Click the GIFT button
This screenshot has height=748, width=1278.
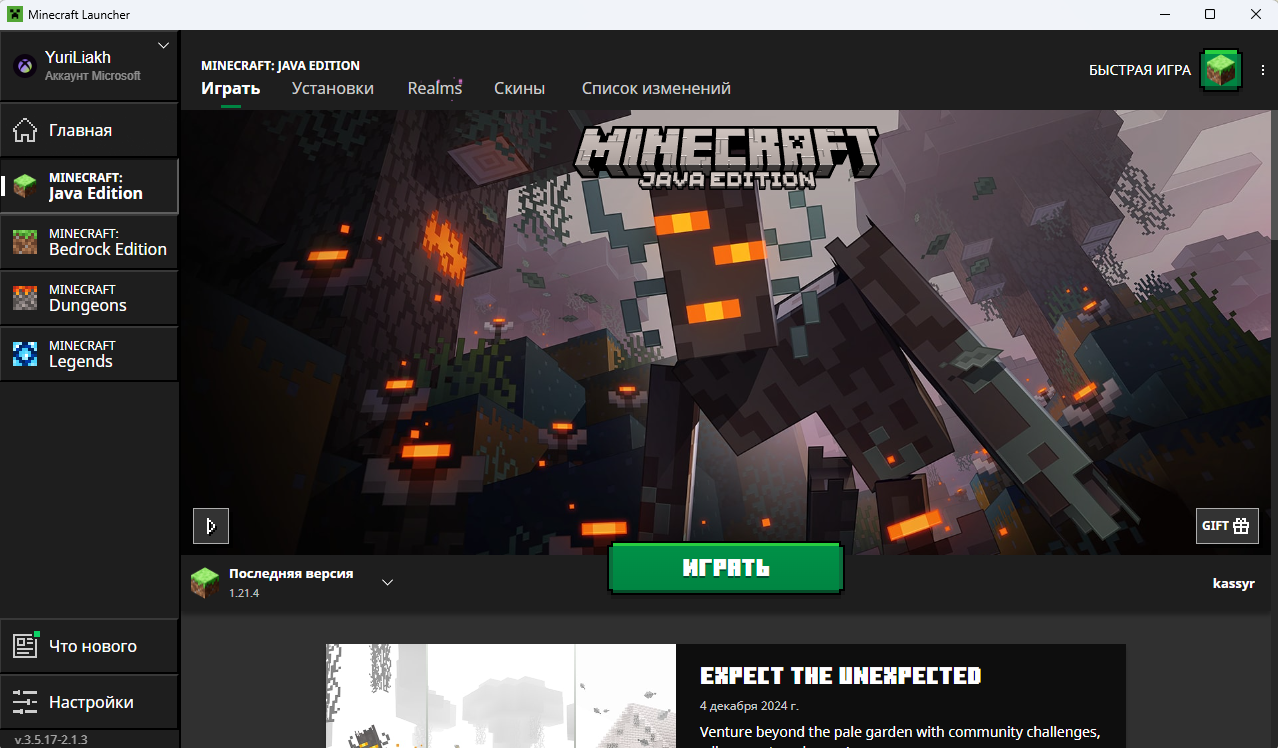pyautogui.click(x=1227, y=526)
